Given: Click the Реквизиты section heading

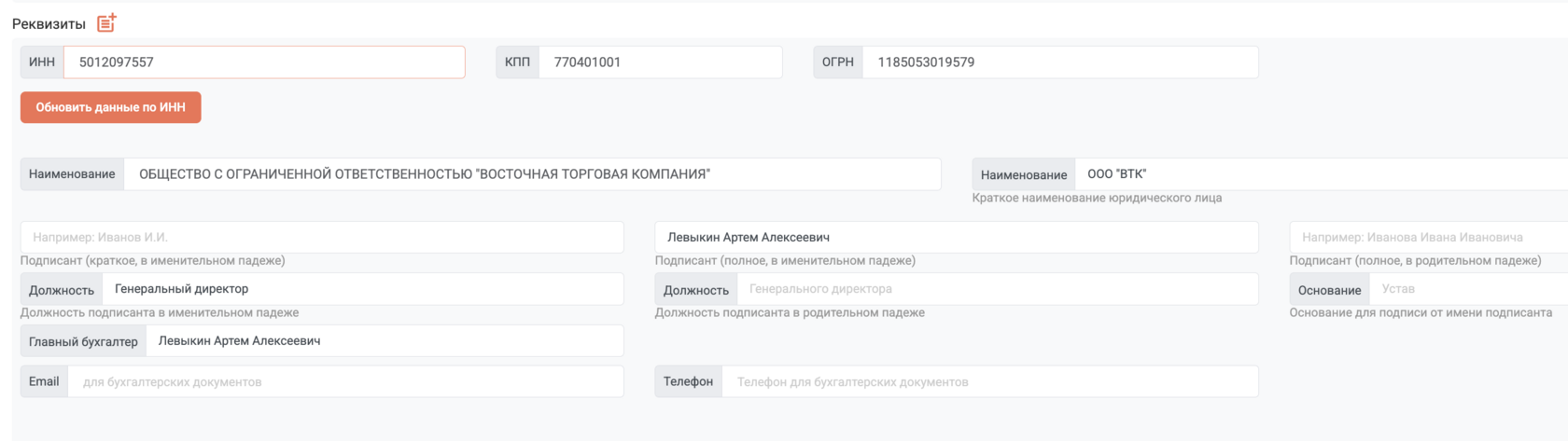Looking at the screenshot, I should pos(49,24).
